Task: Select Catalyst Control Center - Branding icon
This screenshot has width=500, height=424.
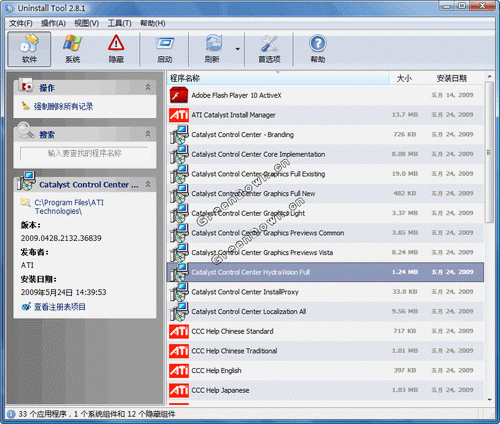Action: (179, 135)
